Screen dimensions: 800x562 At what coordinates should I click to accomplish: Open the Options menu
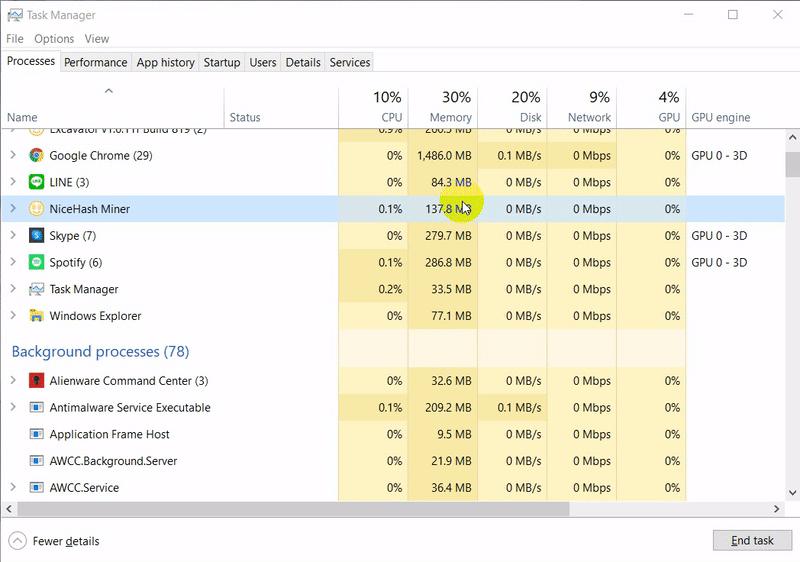pos(54,39)
